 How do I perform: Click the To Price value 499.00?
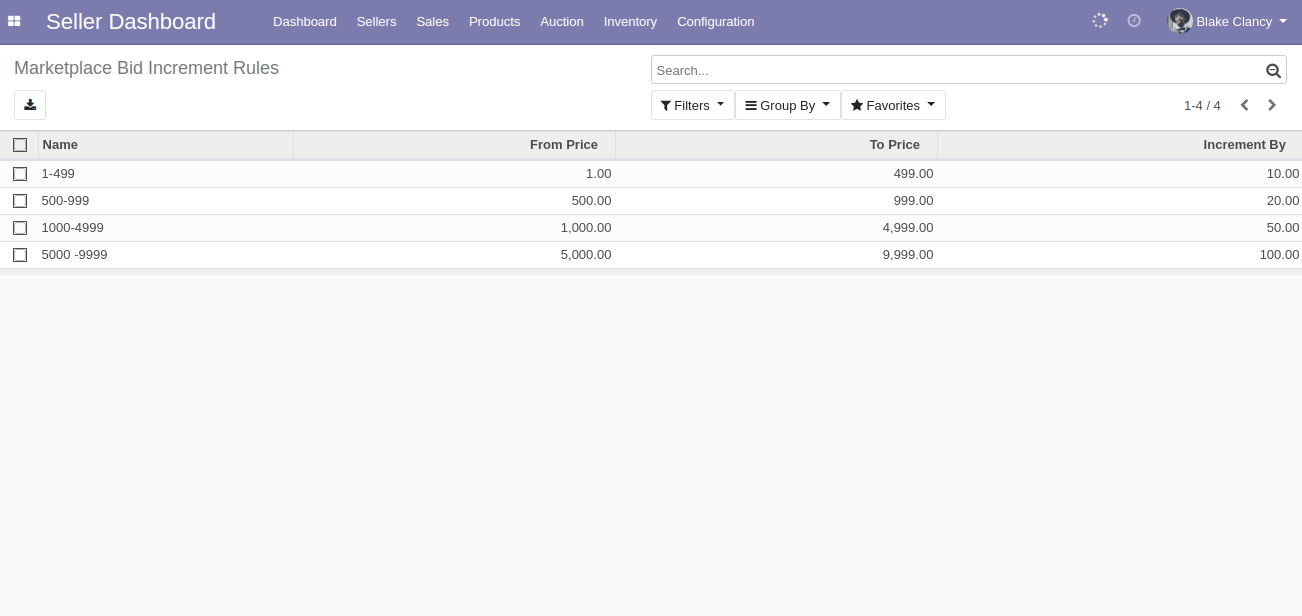pyautogui.click(x=913, y=174)
